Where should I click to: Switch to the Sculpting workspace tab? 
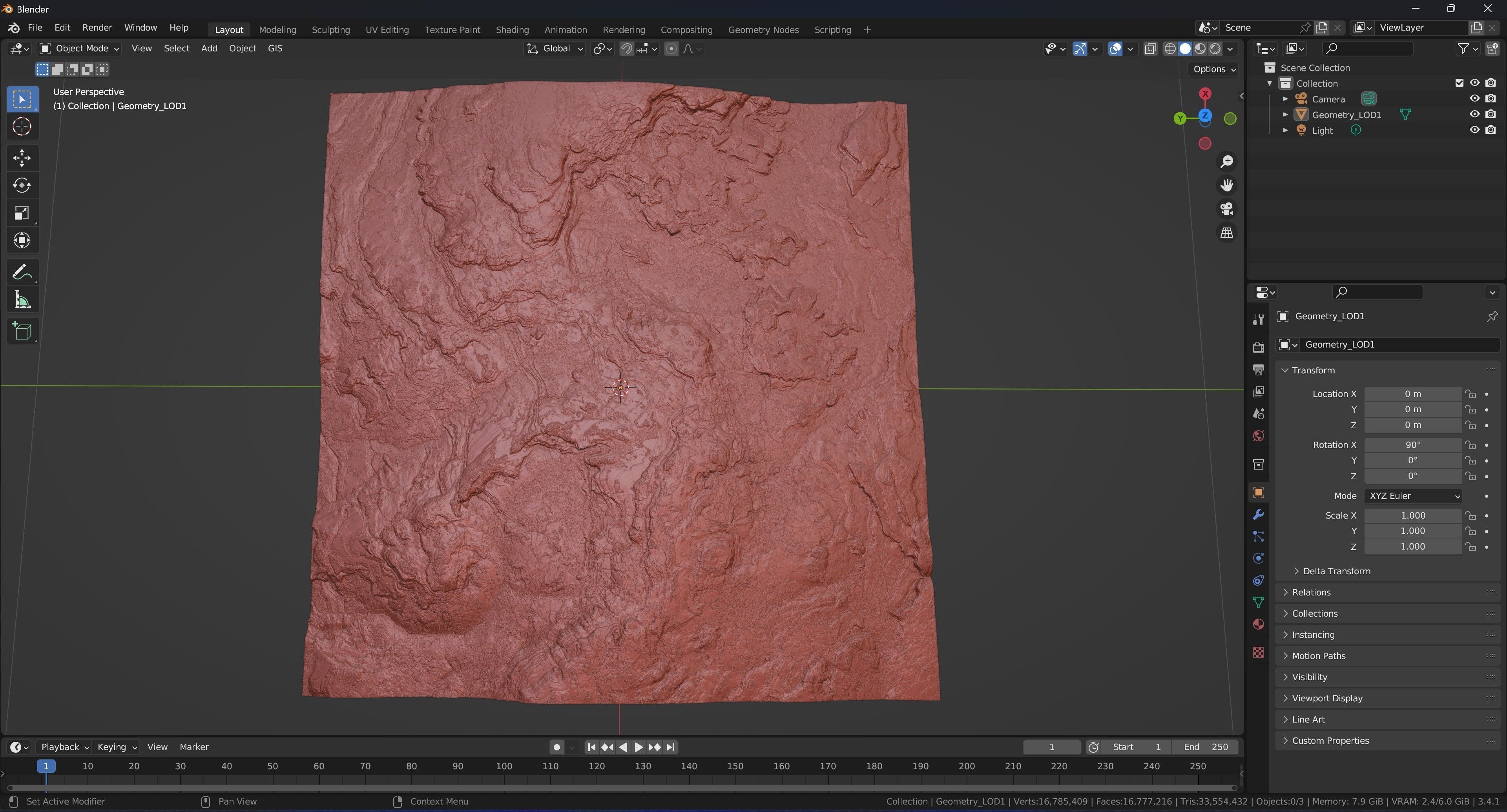point(330,30)
